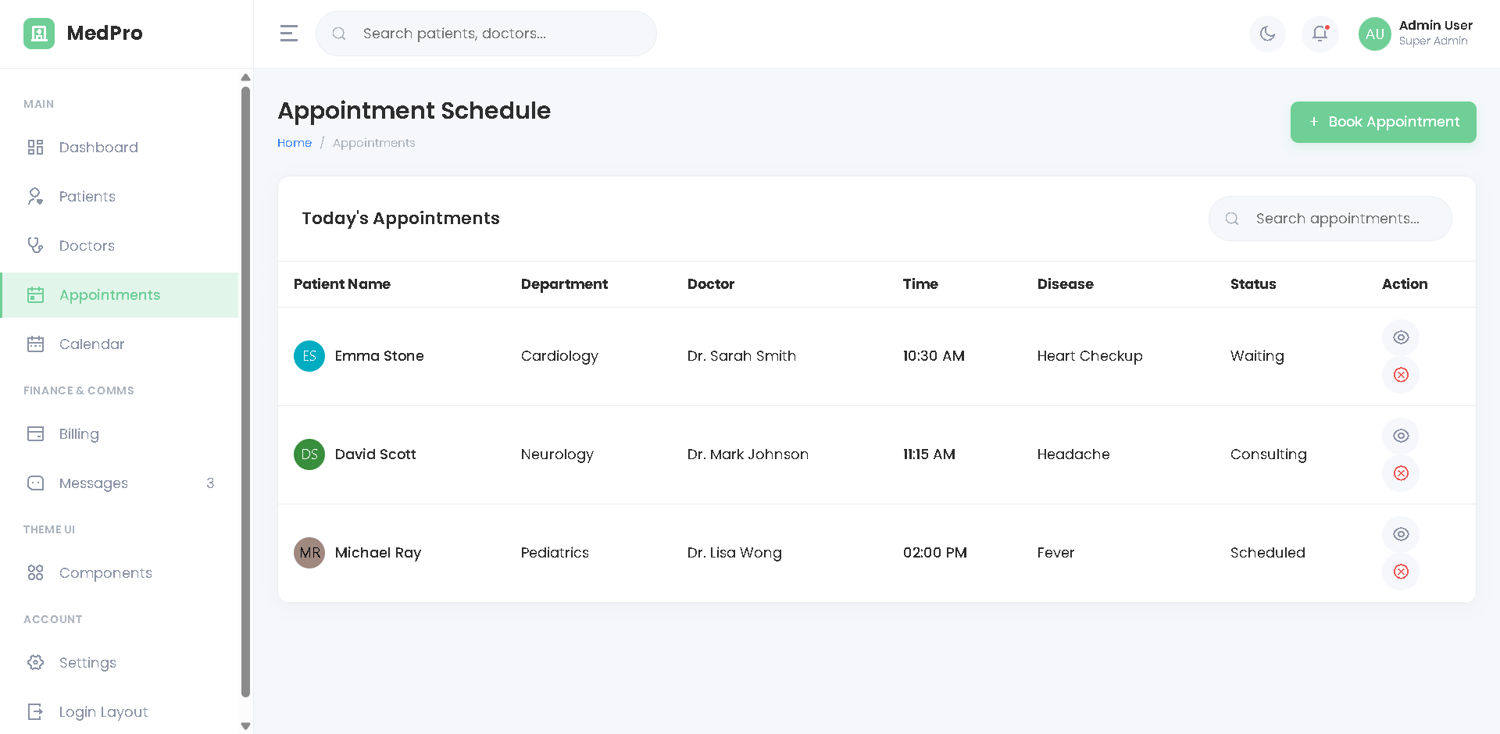View Michael Ray's appointment details
This screenshot has height=734, width=1500.
pos(1400,534)
